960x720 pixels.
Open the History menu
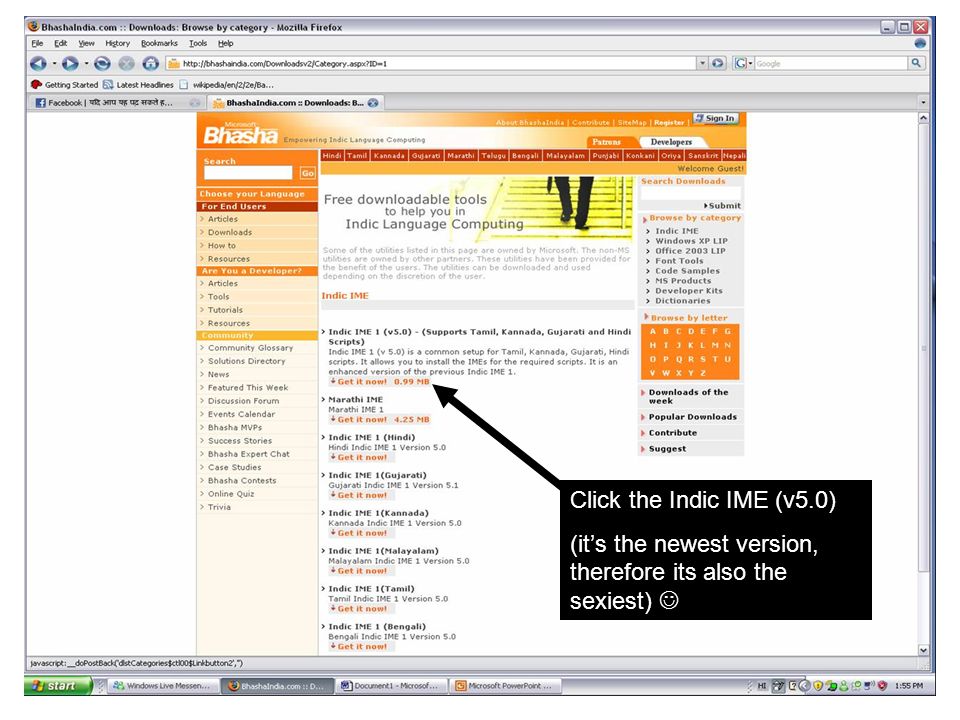118,43
